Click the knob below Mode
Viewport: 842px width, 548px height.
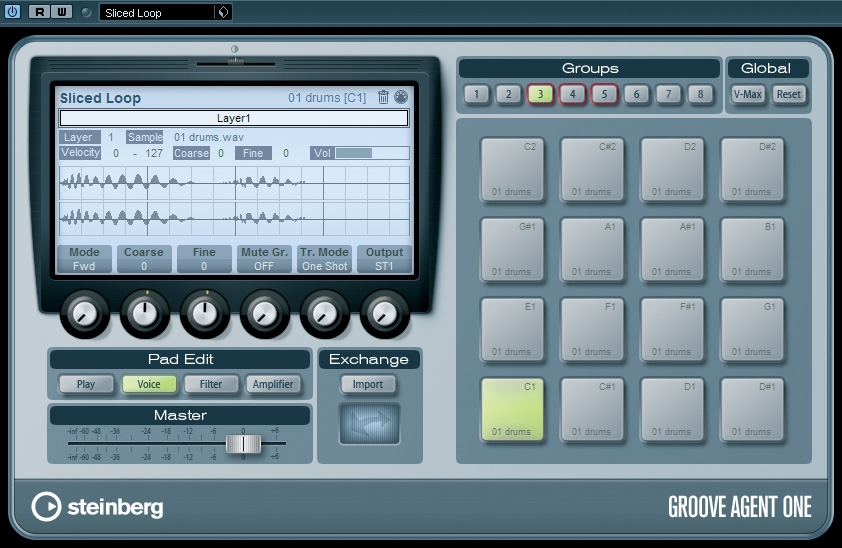coord(85,314)
